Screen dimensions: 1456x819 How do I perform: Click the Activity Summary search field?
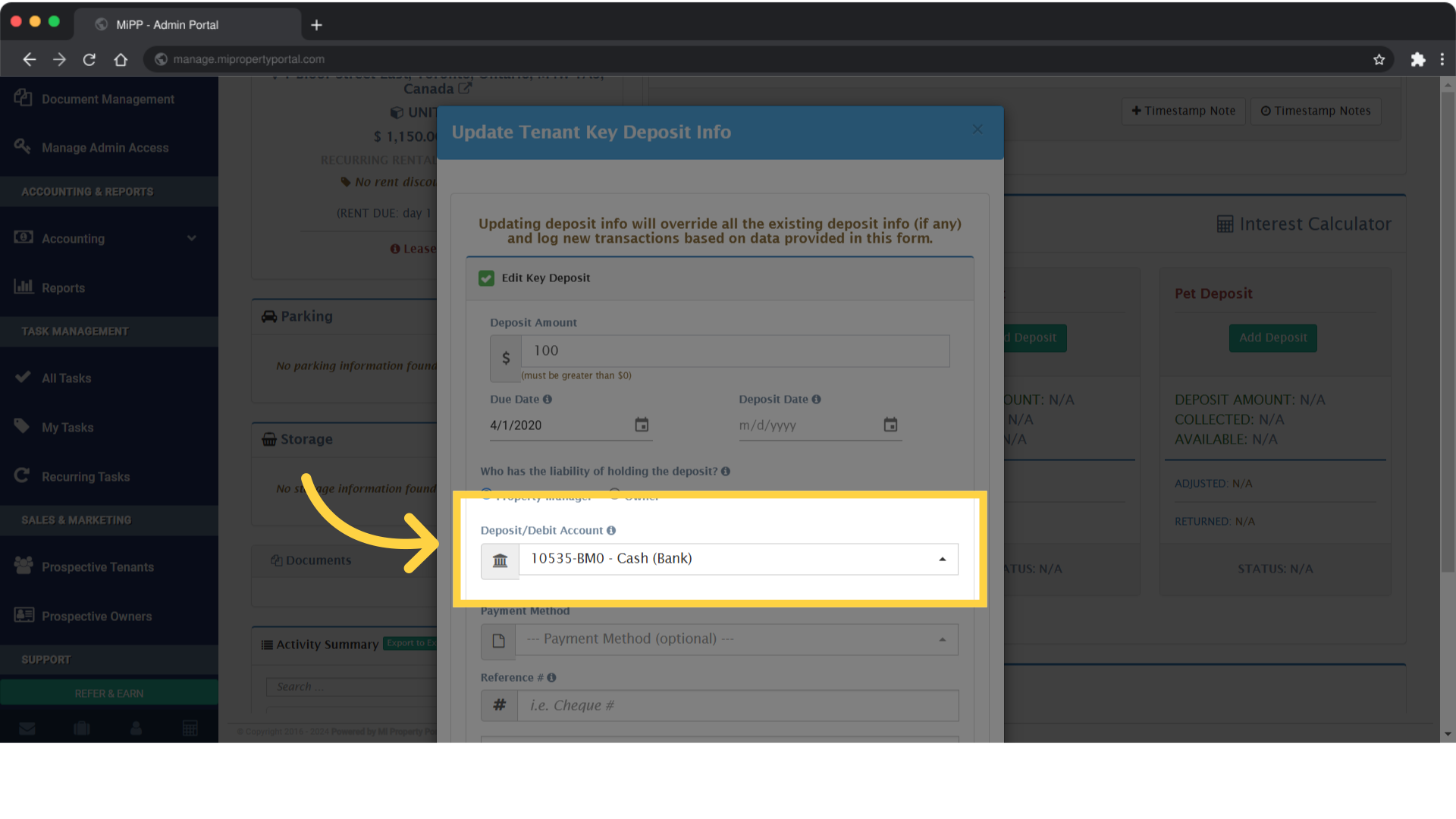351,687
